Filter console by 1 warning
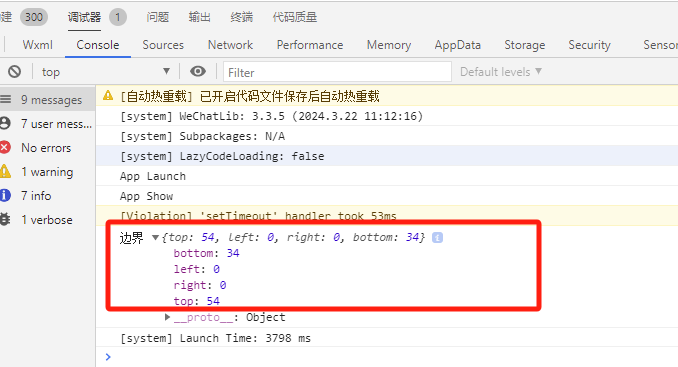678x367 pixels. pyautogui.click(x=48, y=172)
